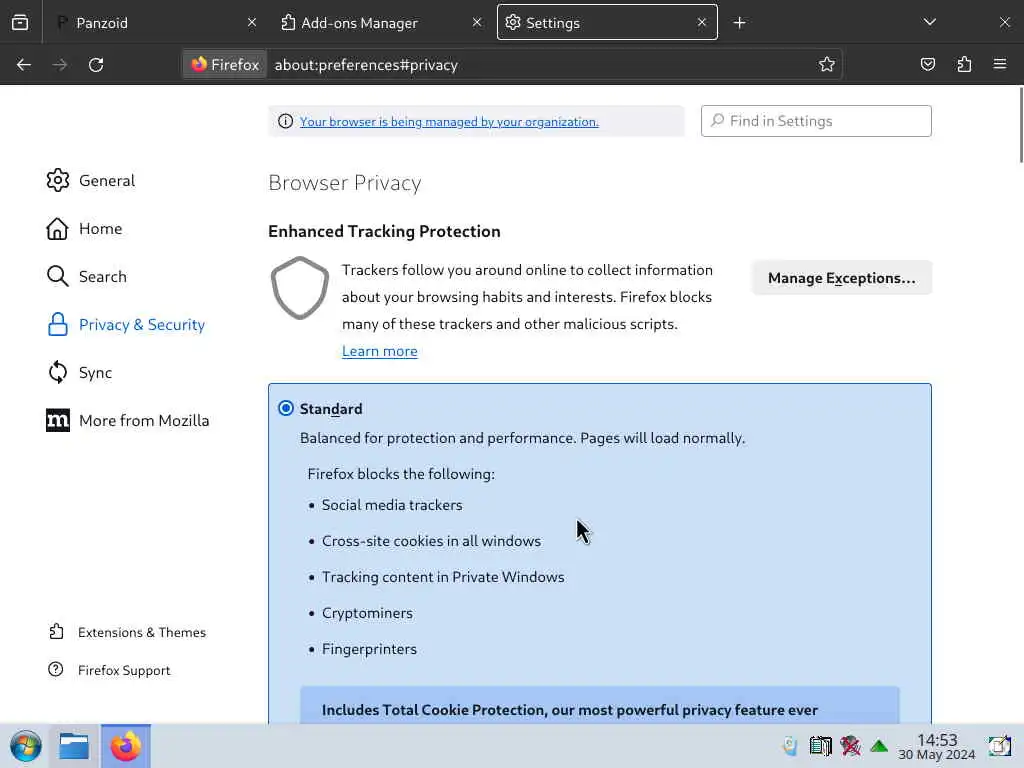
Task: Close the Settings tab
Action: point(702,22)
